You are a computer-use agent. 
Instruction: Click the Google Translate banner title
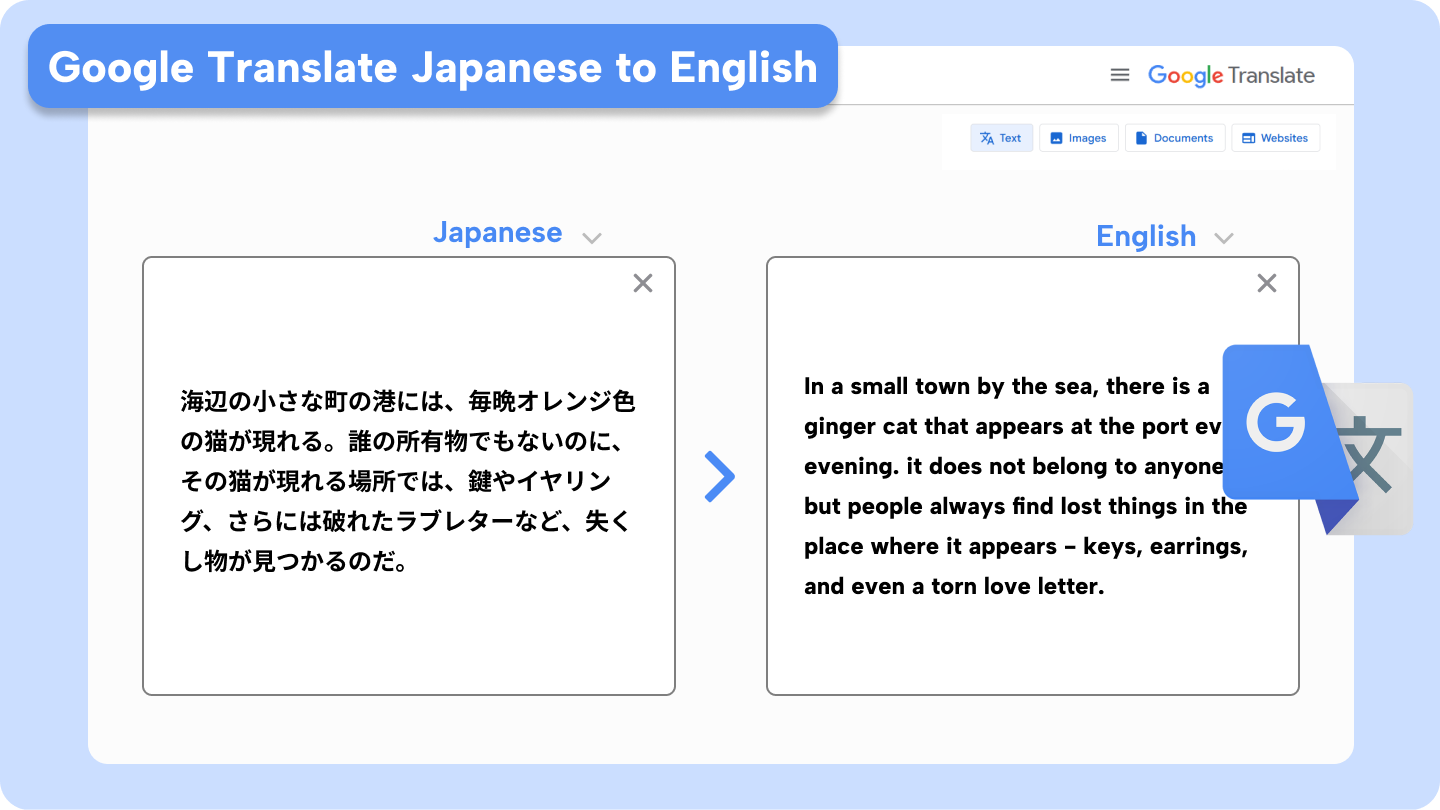pos(434,66)
